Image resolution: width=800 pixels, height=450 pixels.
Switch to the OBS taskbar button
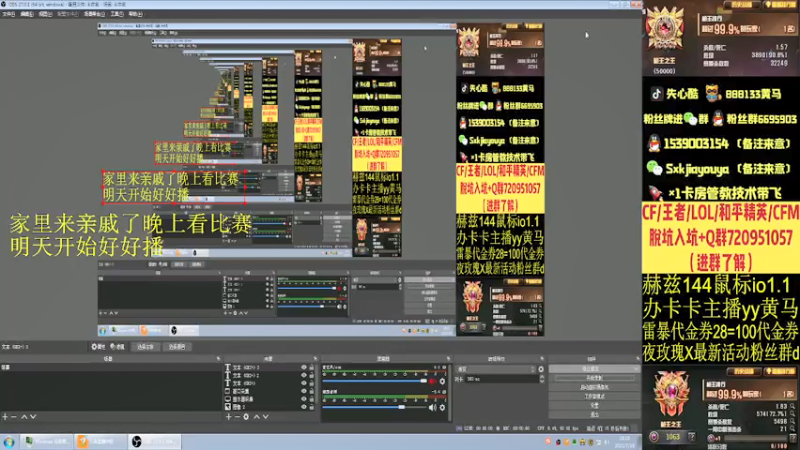pyautogui.click(x=155, y=442)
